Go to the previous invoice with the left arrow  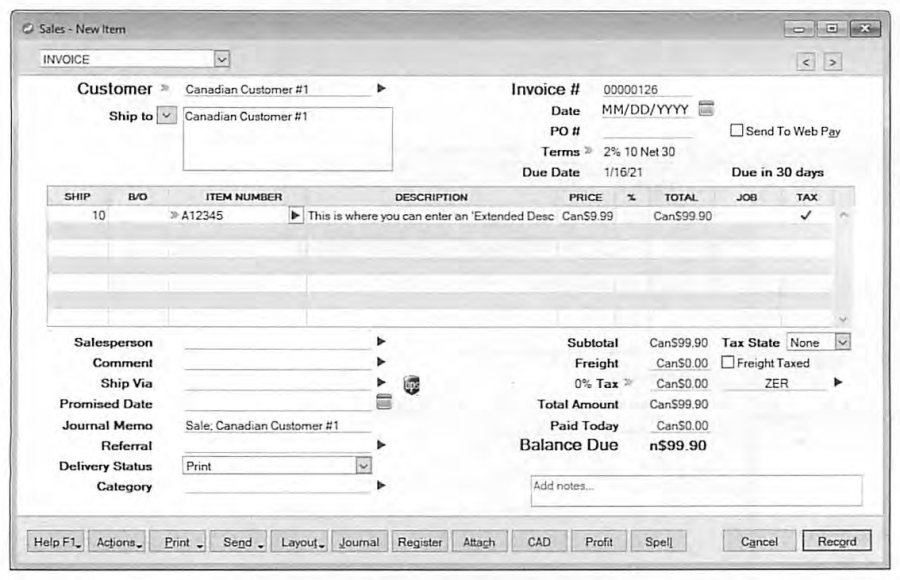pyautogui.click(x=806, y=61)
